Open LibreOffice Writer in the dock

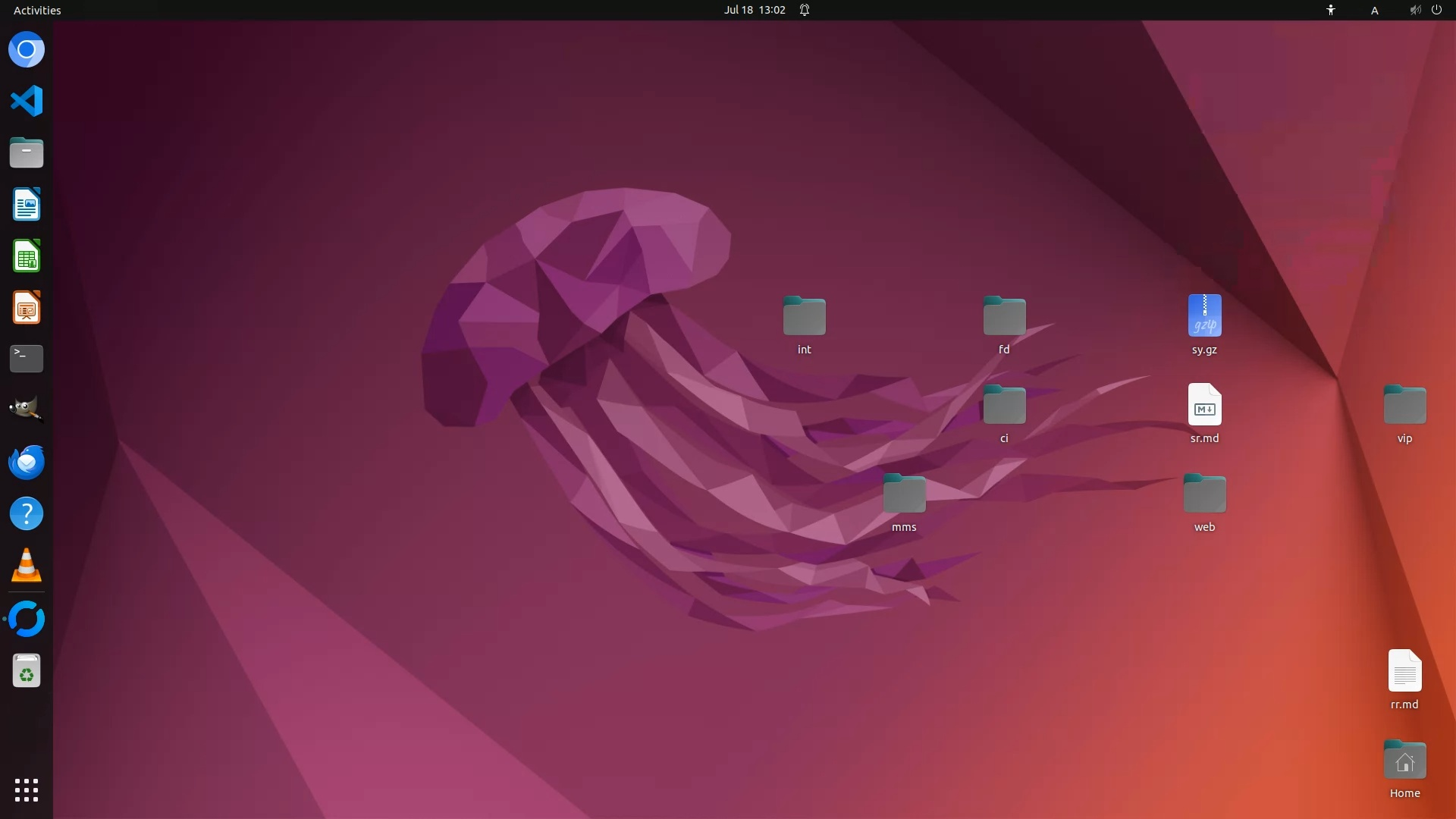[x=27, y=205]
